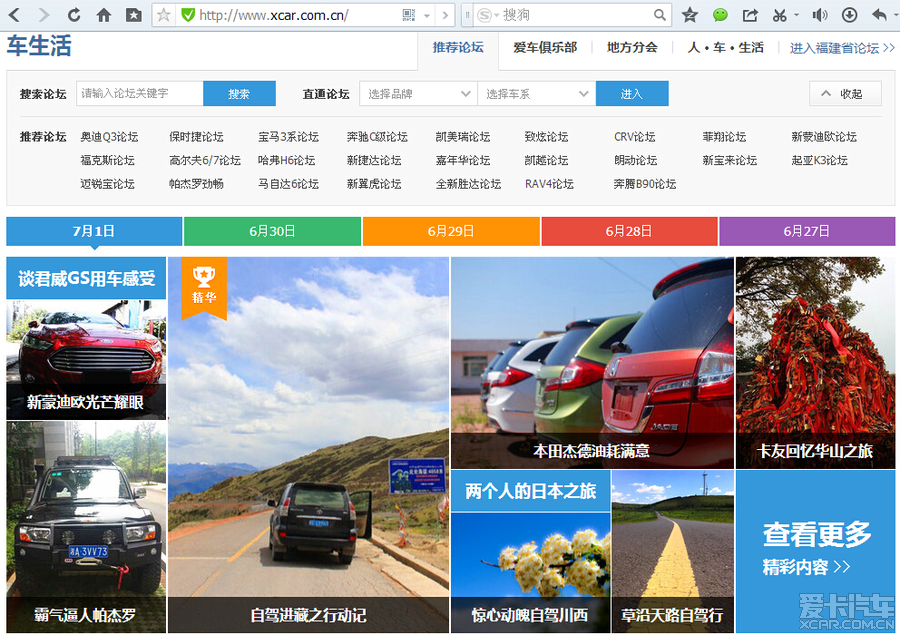Click the go arrow beside address bar
Viewport: 900px width, 635px height.
coord(445,16)
